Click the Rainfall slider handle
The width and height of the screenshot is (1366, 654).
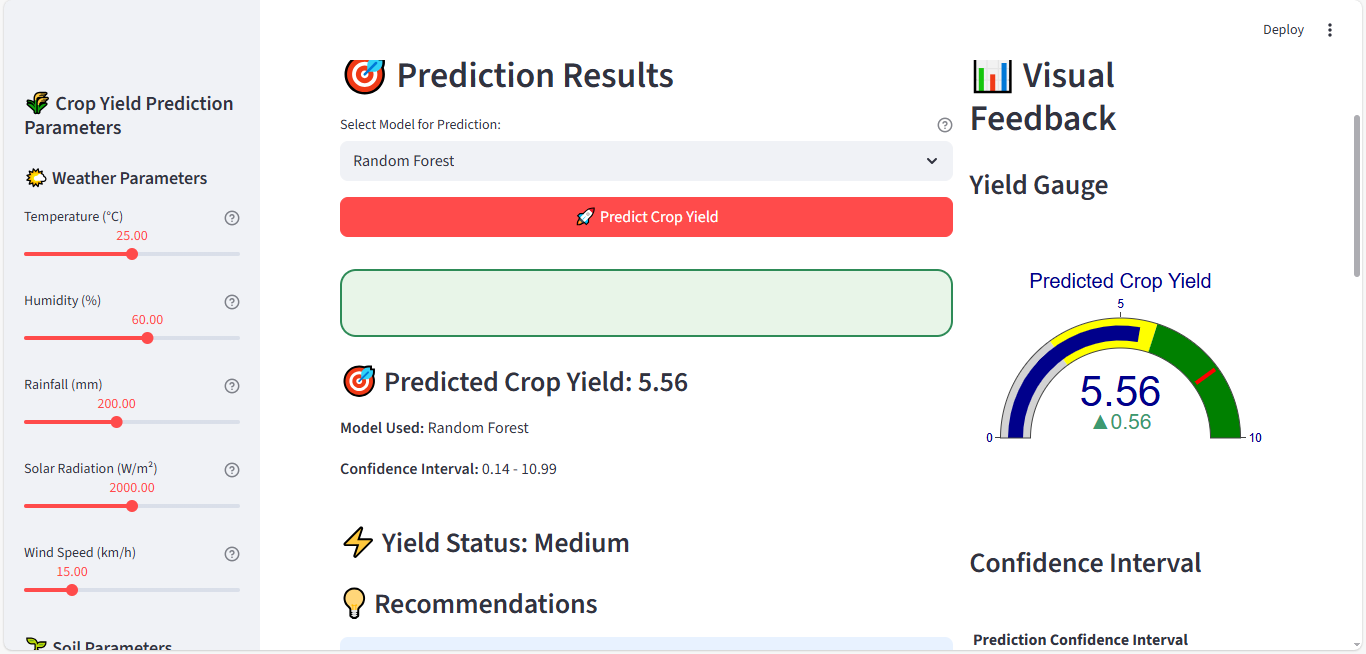(116, 422)
